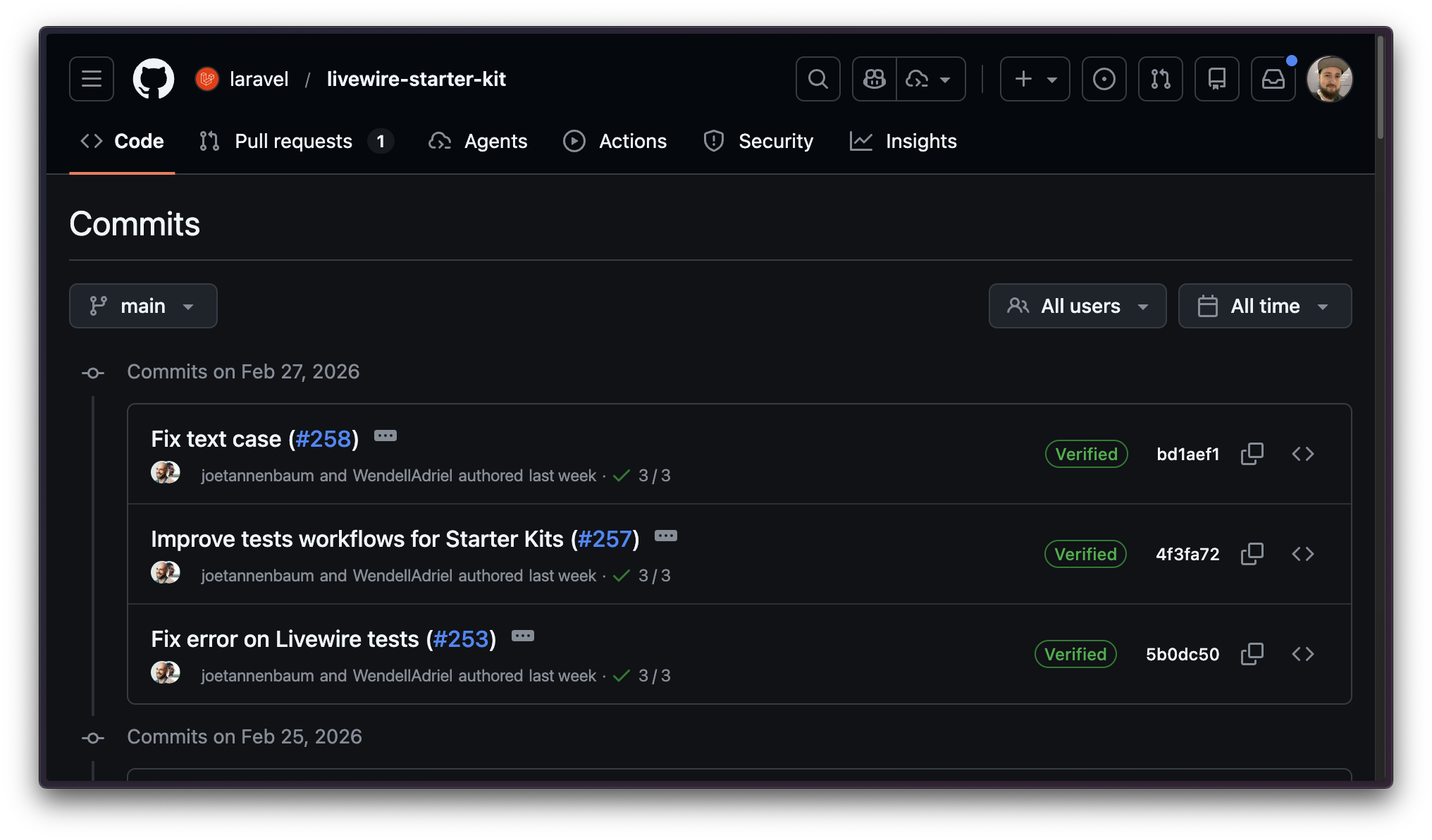Copy full SHA for bd1aef1

click(x=1252, y=454)
